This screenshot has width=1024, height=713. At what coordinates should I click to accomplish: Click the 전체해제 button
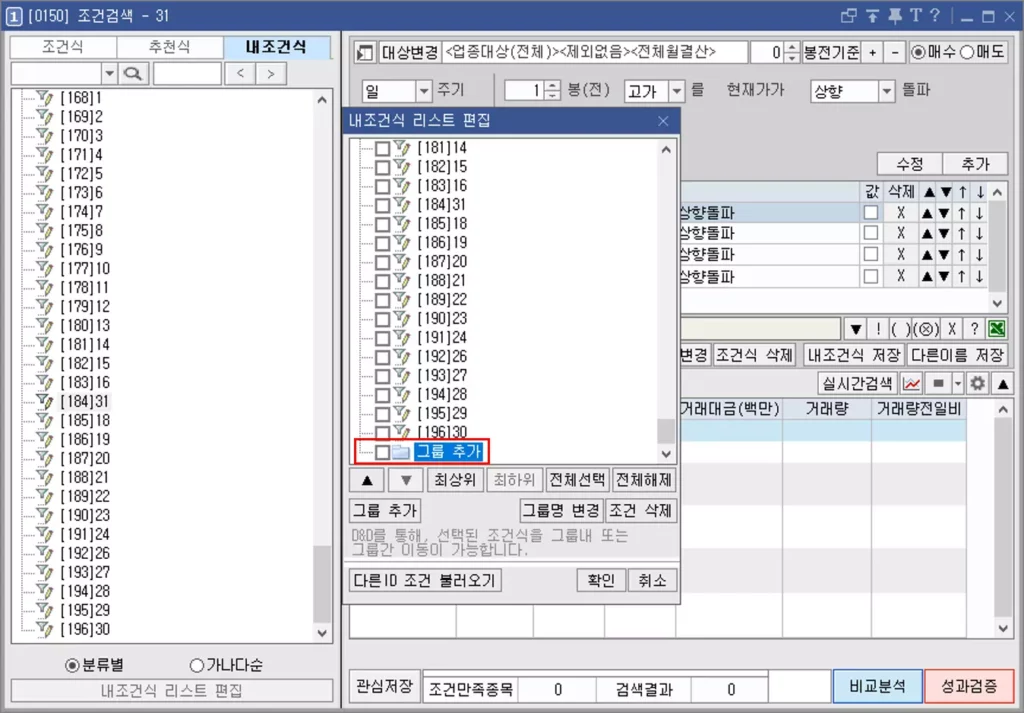click(644, 481)
